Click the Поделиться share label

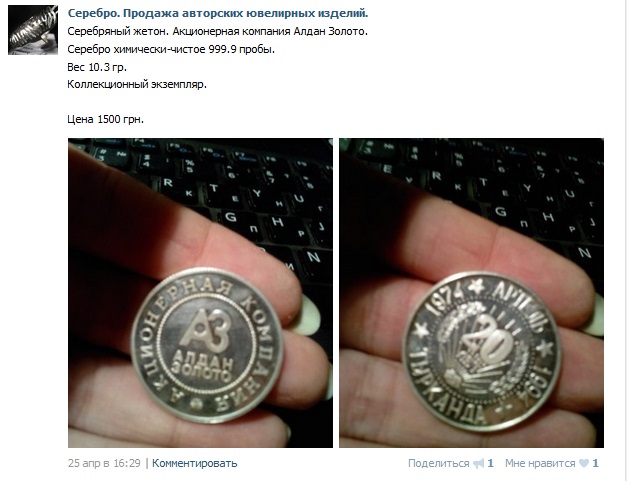438,463
